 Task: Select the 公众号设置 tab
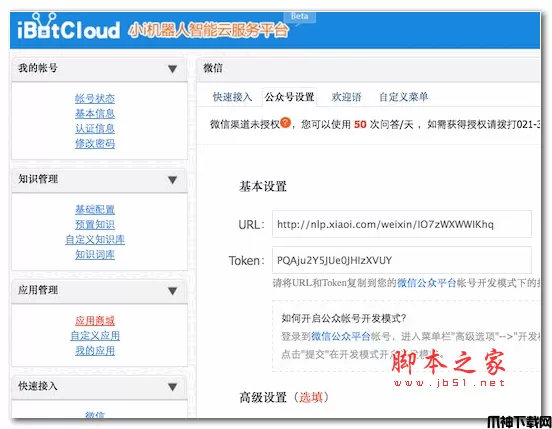point(289,97)
